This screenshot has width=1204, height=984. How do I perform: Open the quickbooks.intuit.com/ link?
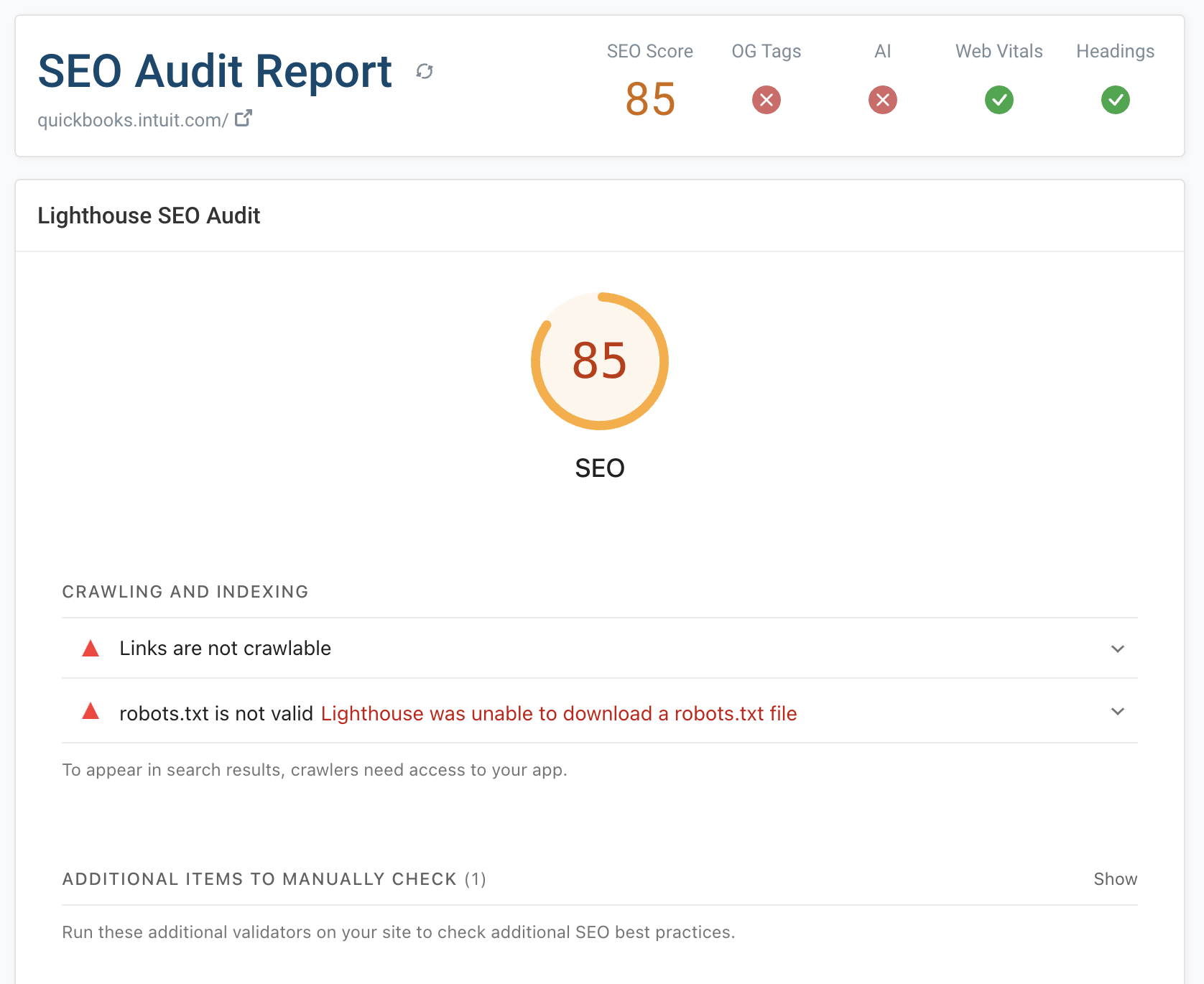tap(133, 120)
